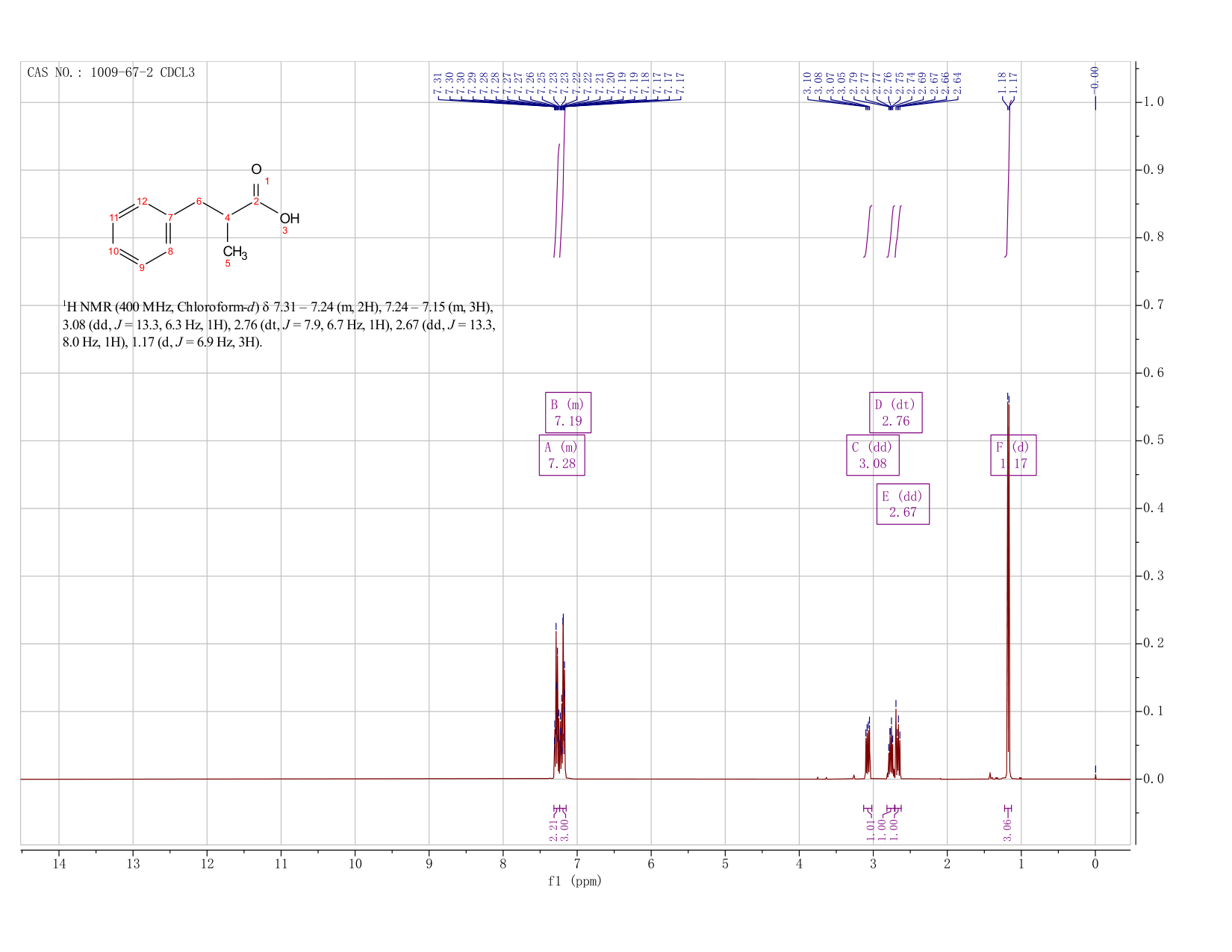The width and height of the screenshot is (1232, 952).
Task: Select the multiplet box A (m) 7.28
Action: [x=561, y=455]
